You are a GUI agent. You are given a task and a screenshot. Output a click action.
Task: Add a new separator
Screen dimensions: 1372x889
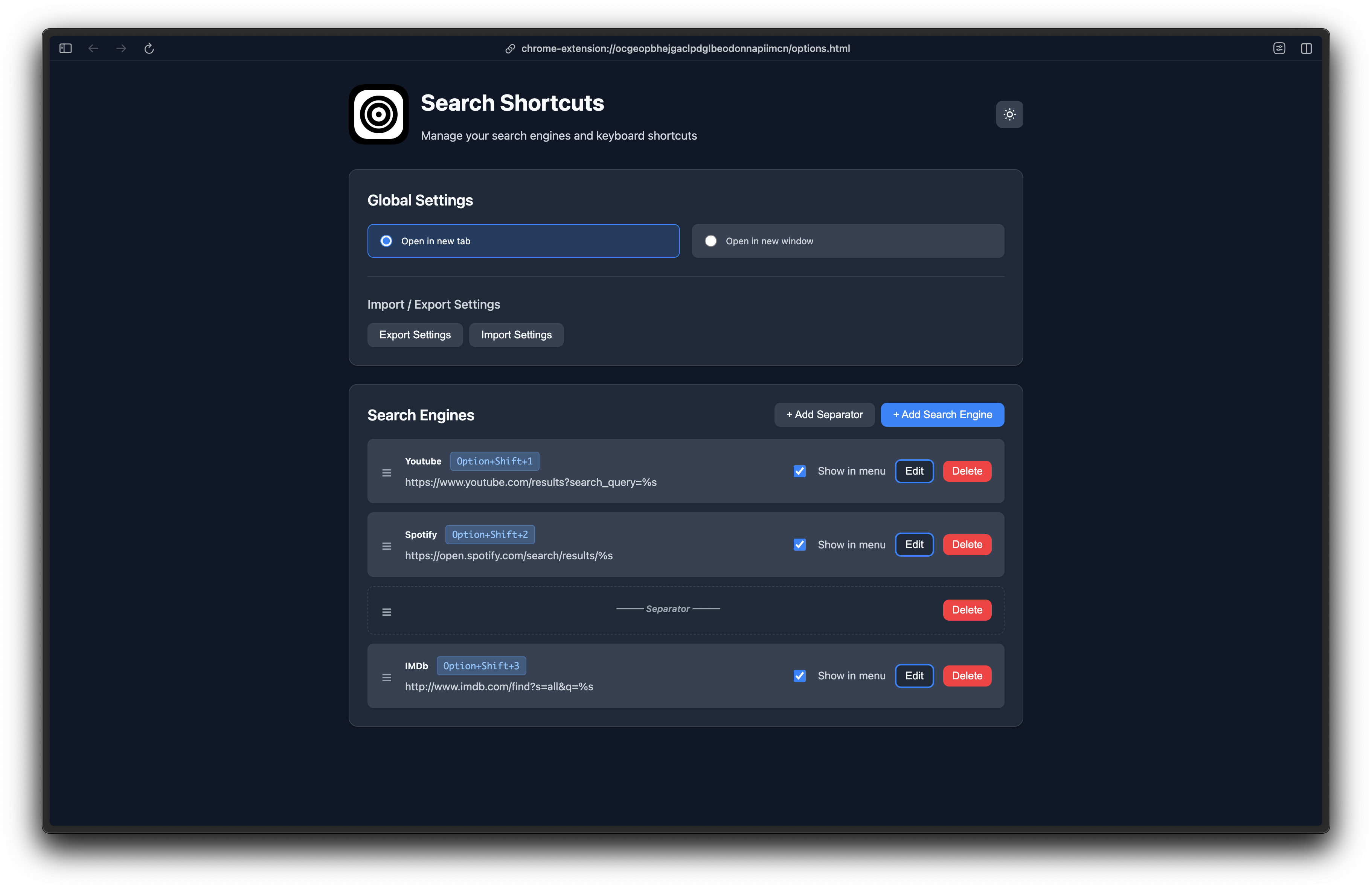click(x=824, y=414)
